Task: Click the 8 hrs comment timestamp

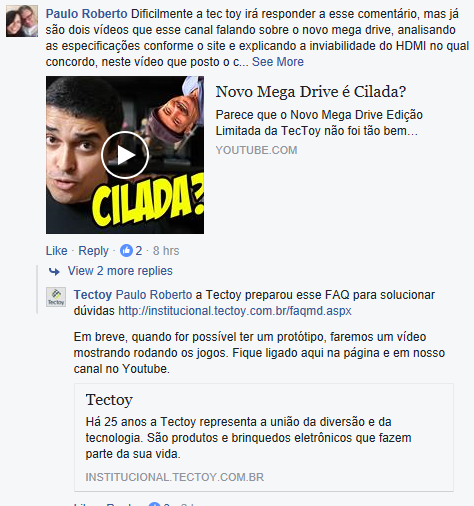Action: 166,251
